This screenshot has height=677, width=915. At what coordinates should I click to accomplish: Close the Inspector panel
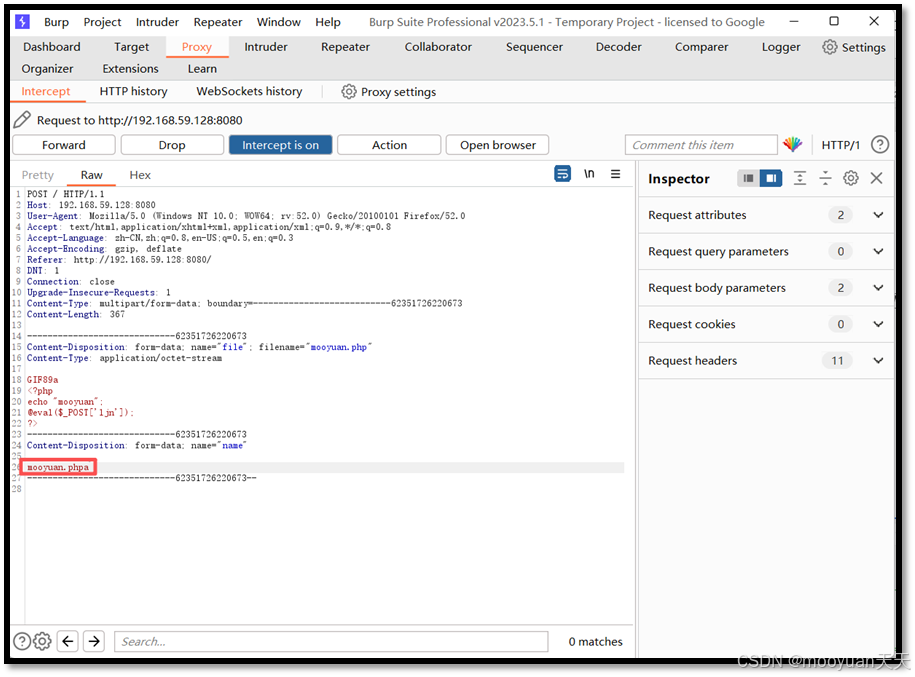[876, 178]
